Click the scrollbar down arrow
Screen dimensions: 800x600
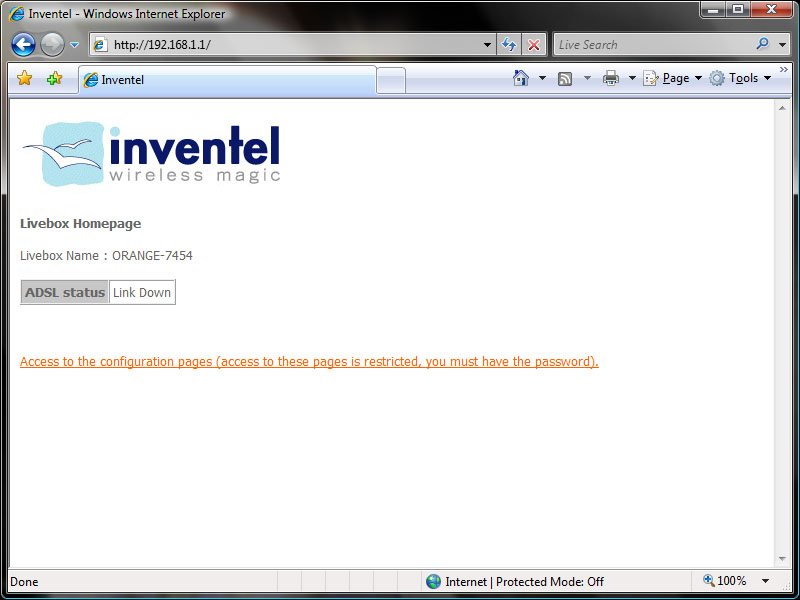point(782,559)
